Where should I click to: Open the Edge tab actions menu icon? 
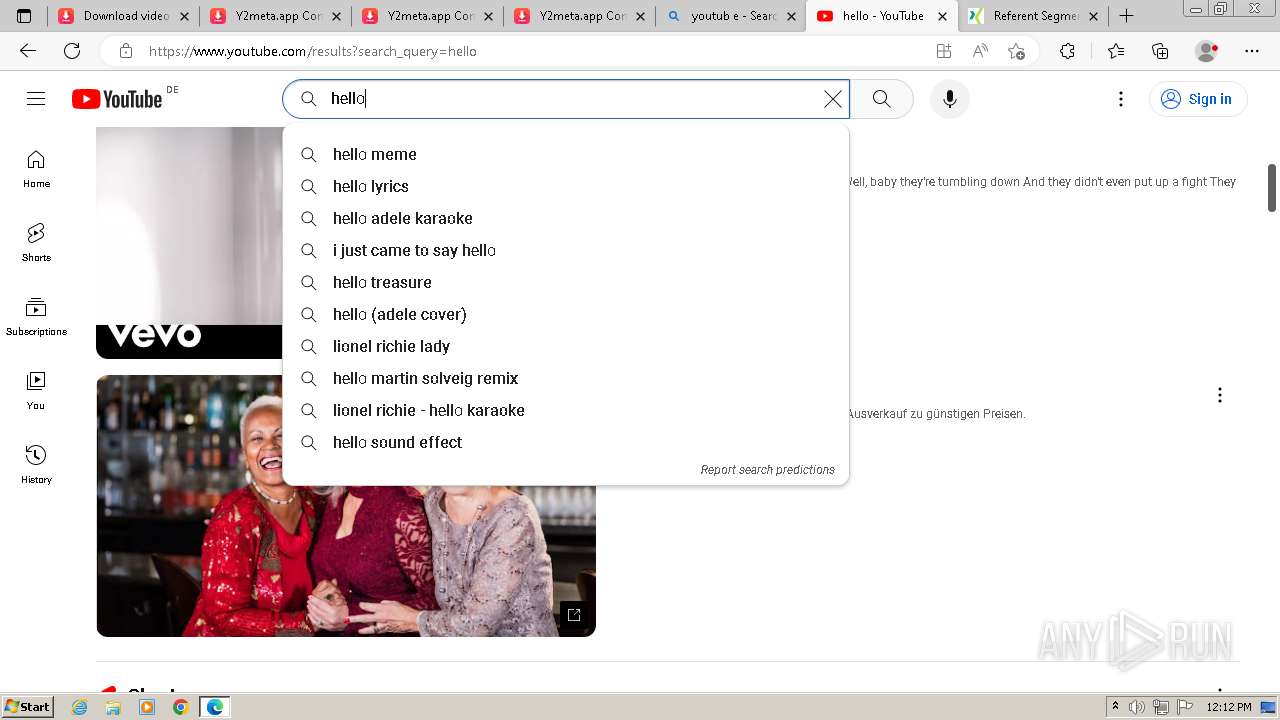point(24,16)
